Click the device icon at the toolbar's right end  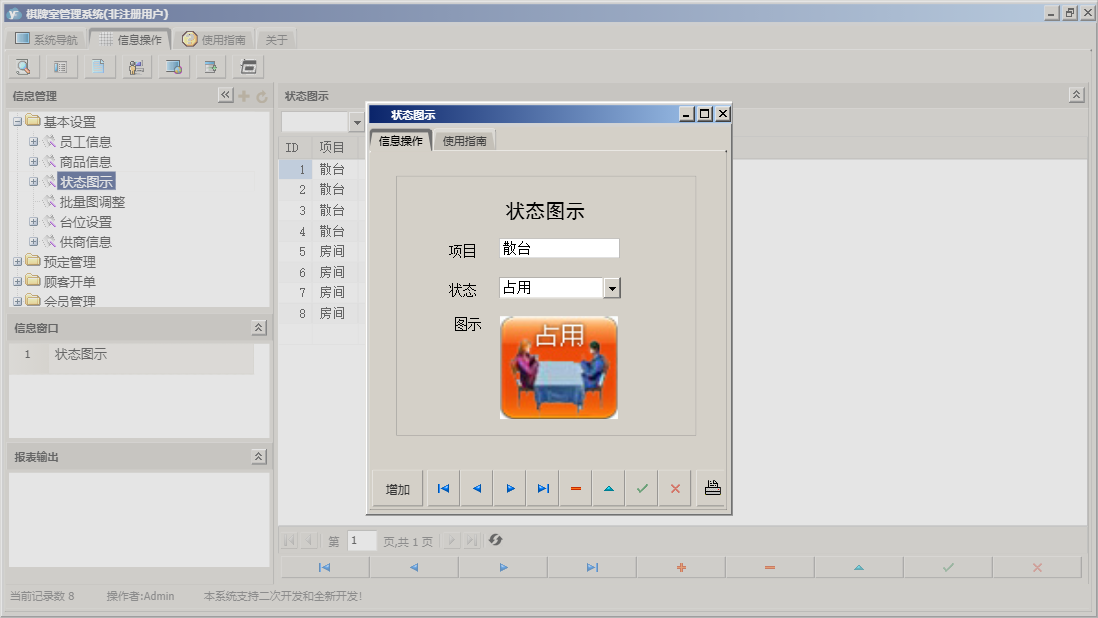coord(247,66)
